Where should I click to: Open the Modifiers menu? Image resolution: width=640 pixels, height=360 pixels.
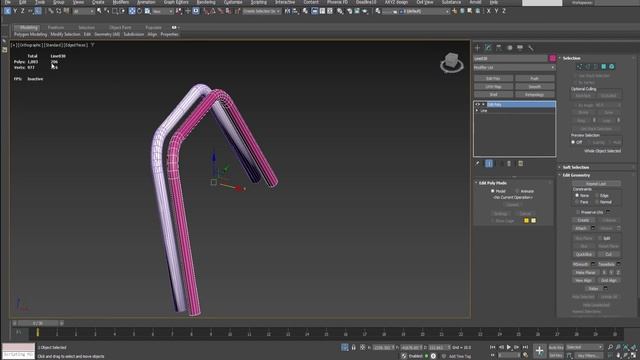(121, 2)
